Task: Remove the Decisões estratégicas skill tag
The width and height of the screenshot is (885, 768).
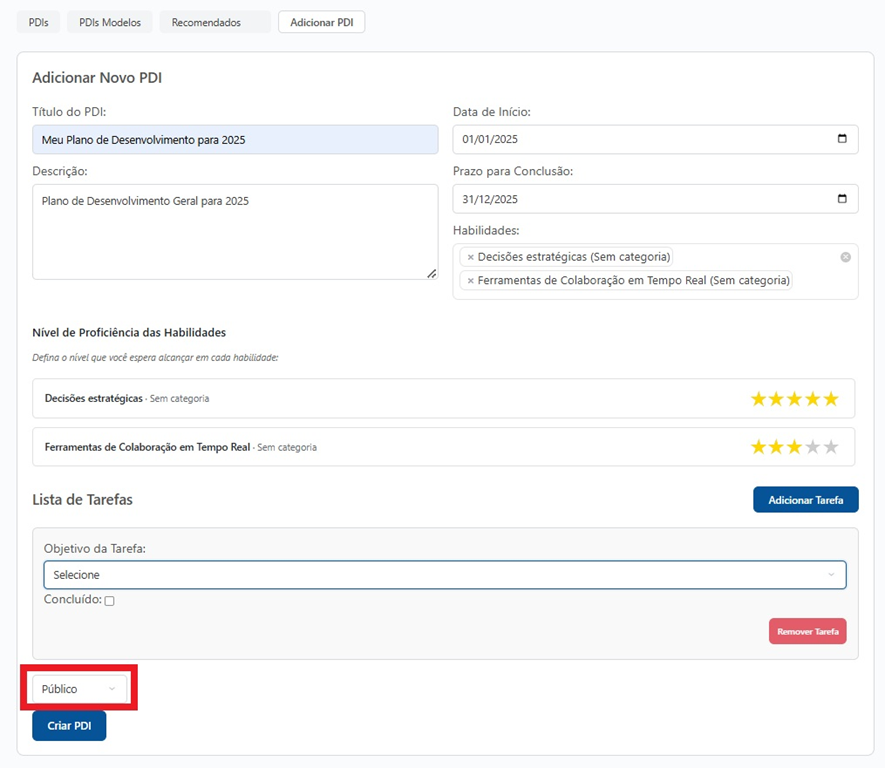Action: [x=470, y=257]
